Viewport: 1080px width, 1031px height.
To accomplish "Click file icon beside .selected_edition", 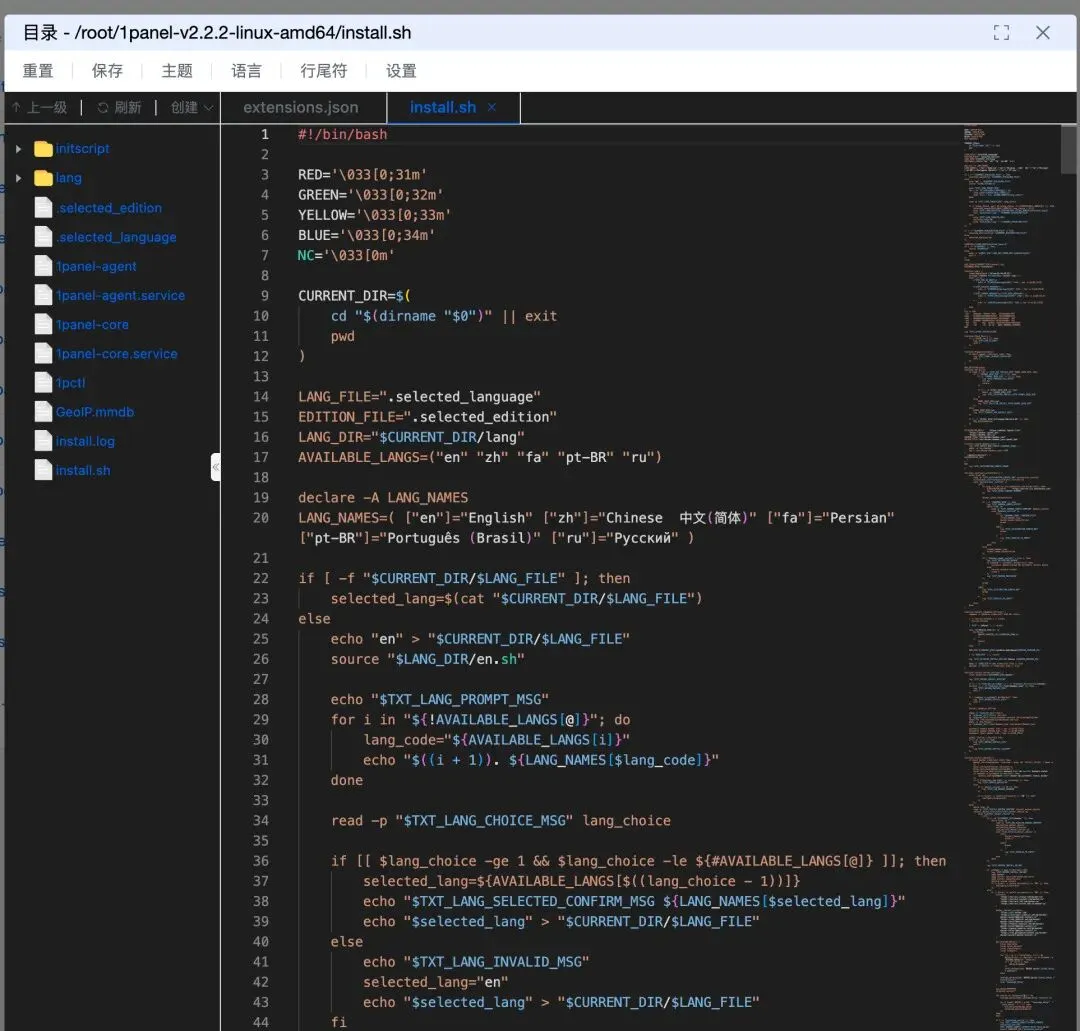I will pyautogui.click(x=43, y=207).
